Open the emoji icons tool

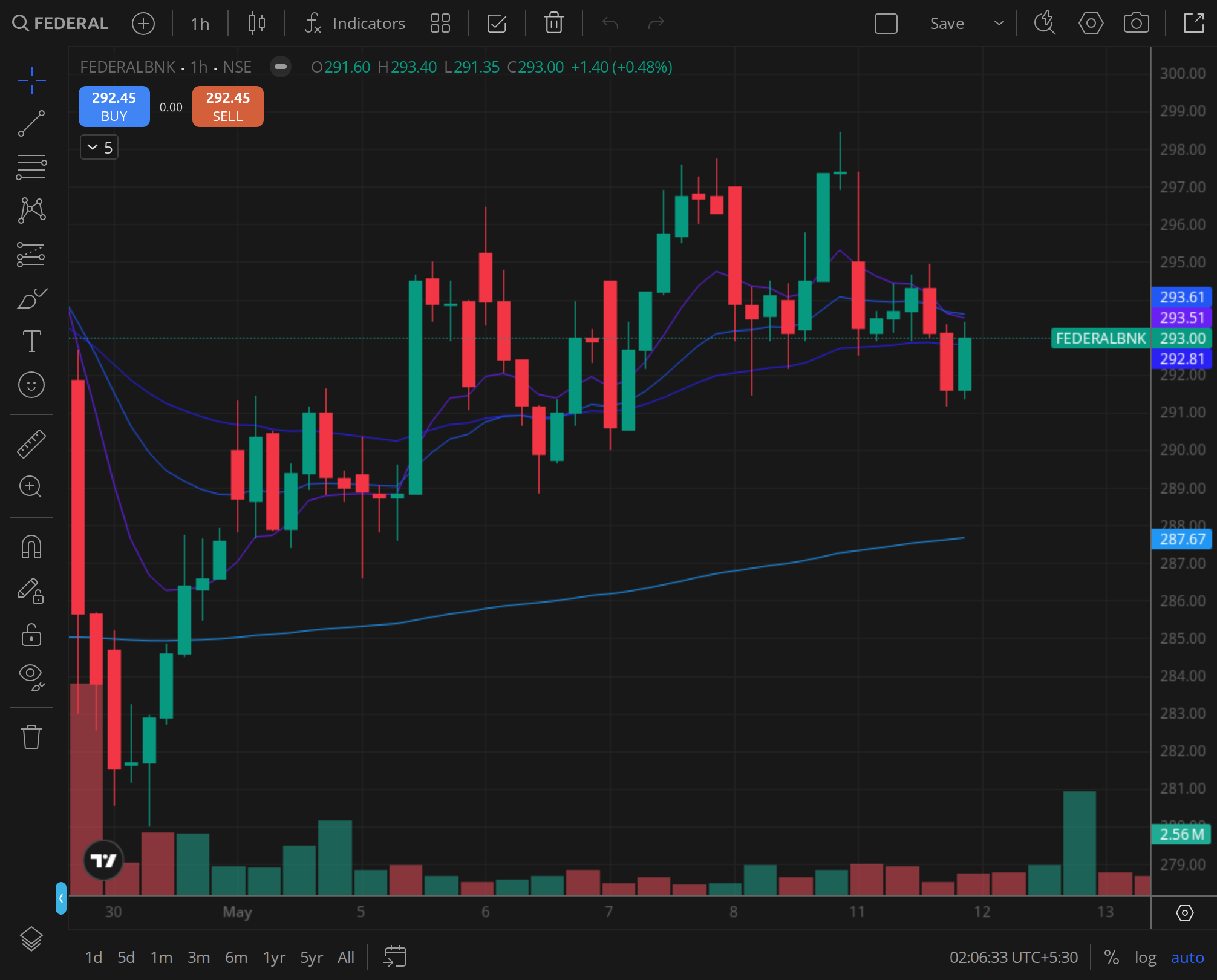coord(31,385)
